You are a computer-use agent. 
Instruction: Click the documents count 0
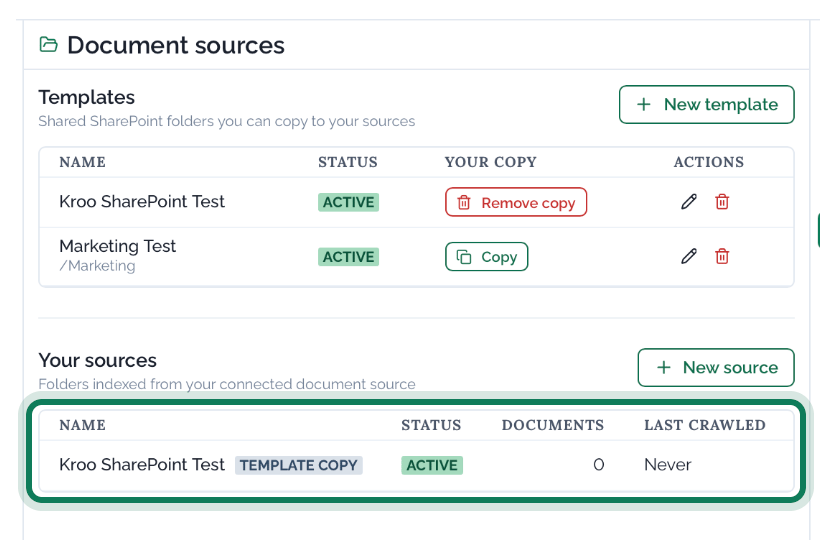pyautogui.click(x=599, y=465)
